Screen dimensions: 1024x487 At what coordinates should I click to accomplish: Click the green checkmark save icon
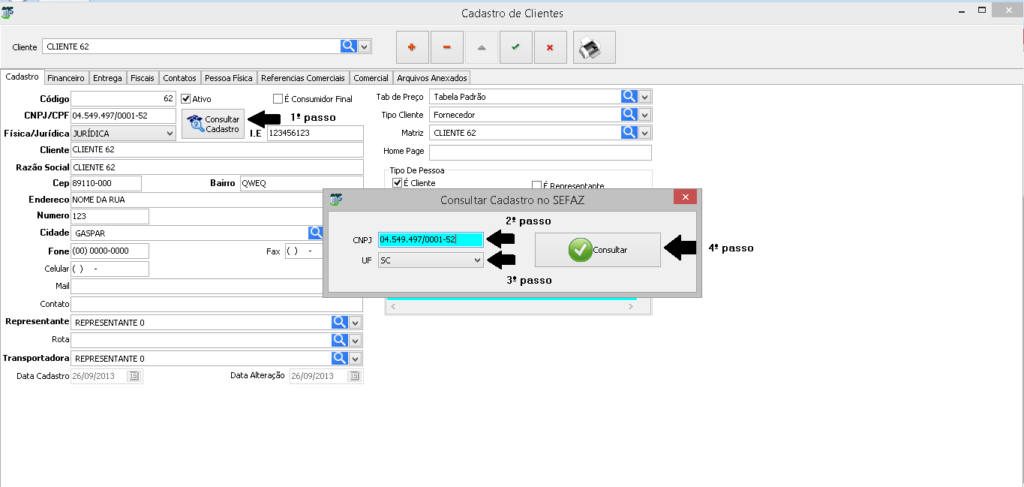coord(515,47)
